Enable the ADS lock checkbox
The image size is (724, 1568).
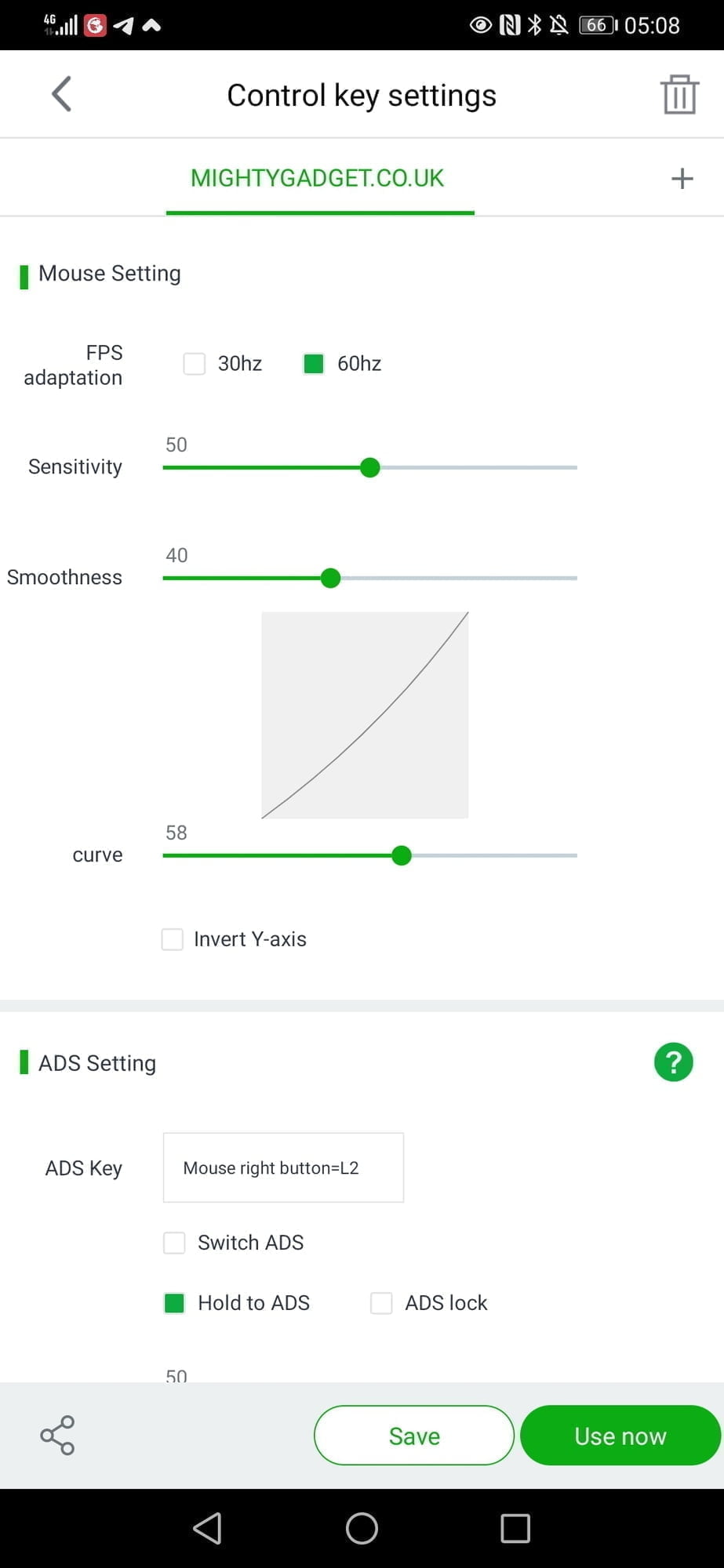click(x=381, y=1303)
